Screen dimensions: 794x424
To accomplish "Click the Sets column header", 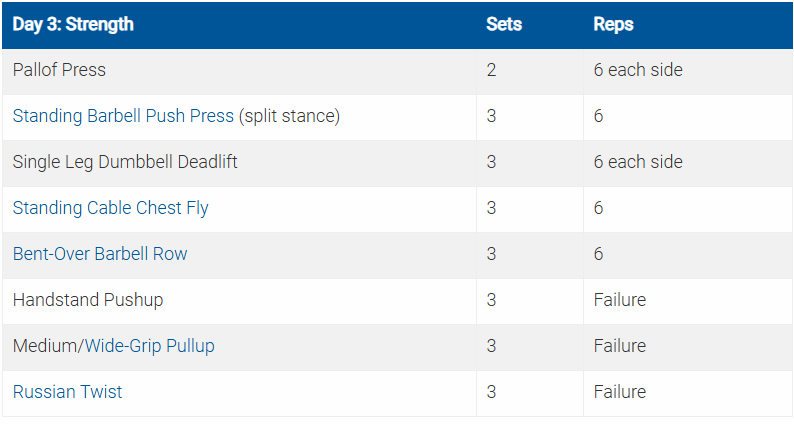I will 503,24.
